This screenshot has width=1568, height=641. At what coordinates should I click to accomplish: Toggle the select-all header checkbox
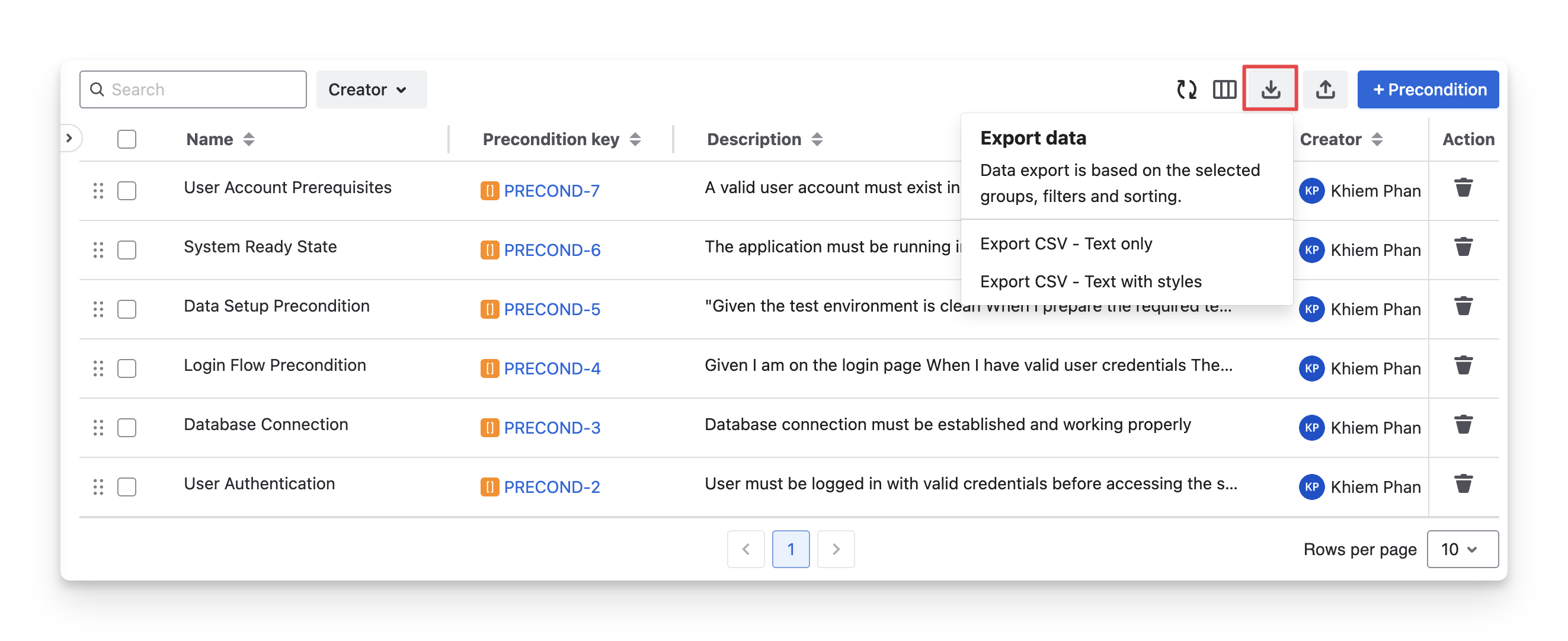click(x=127, y=139)
